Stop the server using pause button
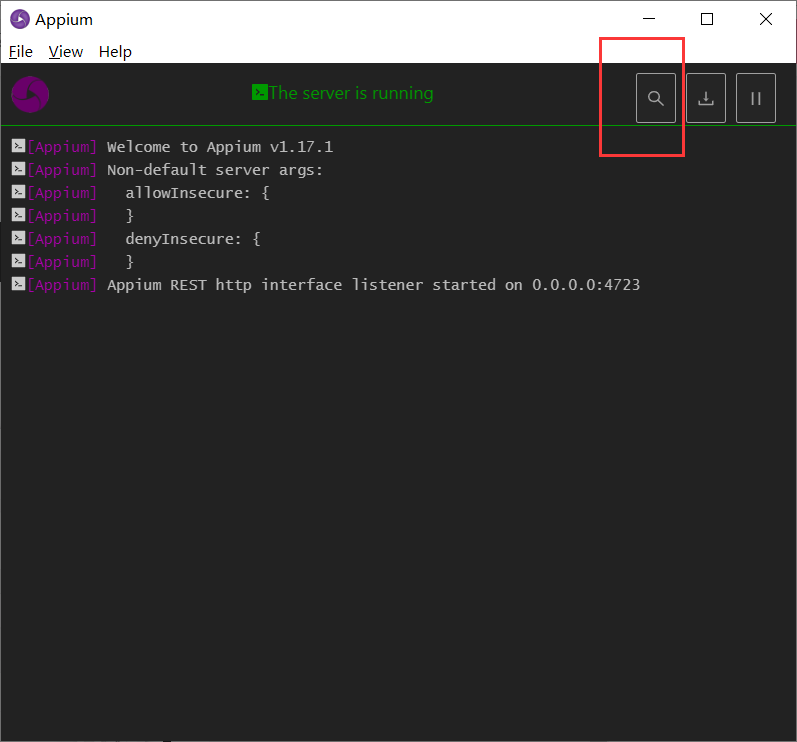Screen dimensions: 797x742 [755, 98]
